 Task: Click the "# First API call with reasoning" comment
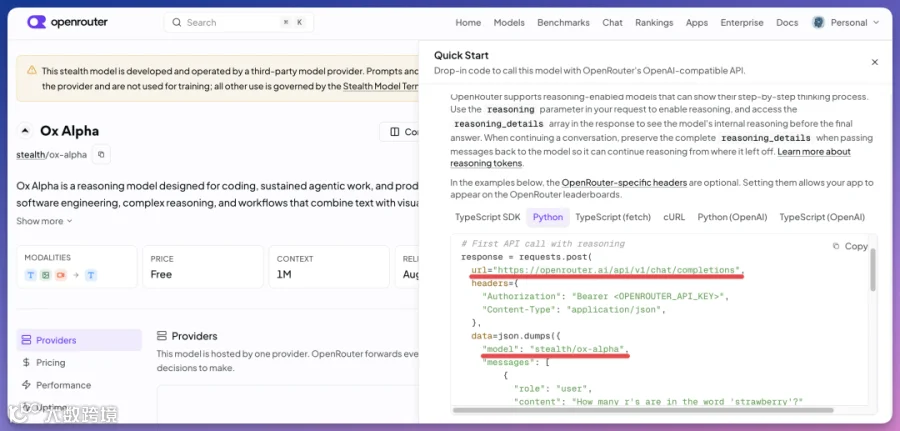pyautogui.click(x=543, y=244)
